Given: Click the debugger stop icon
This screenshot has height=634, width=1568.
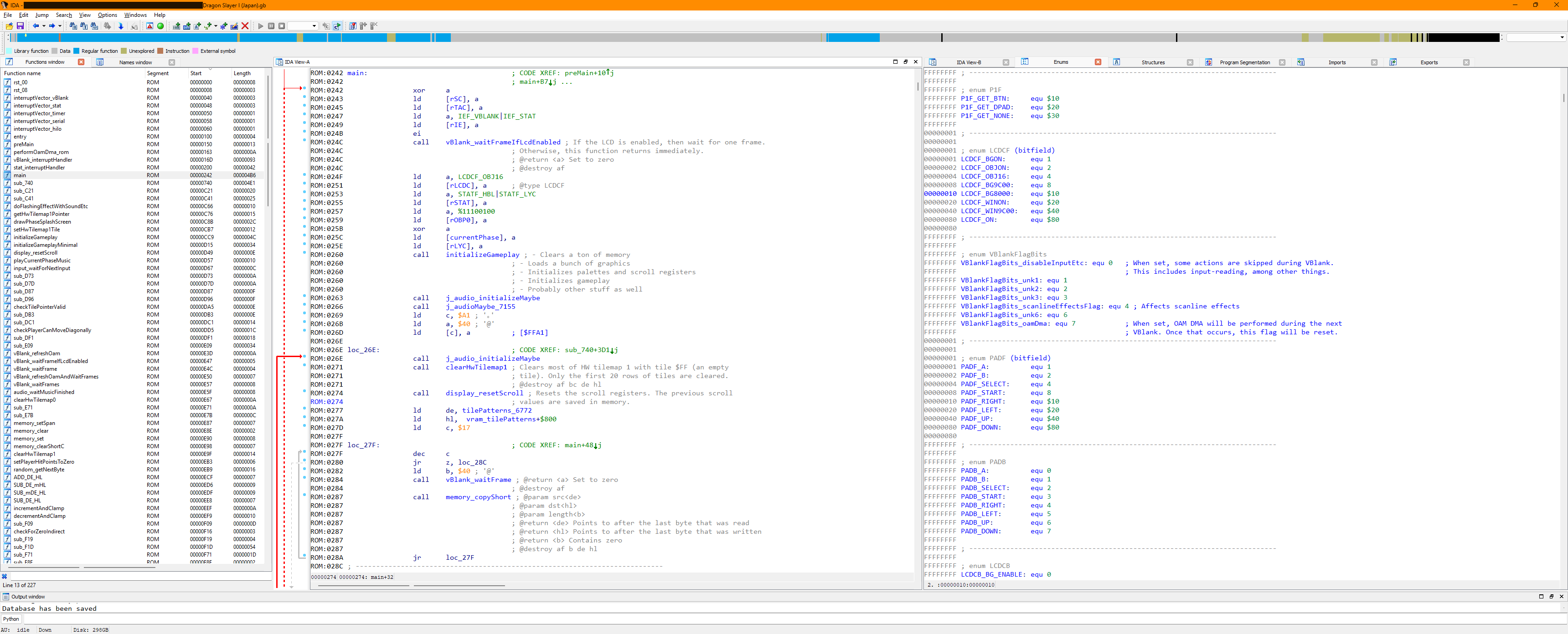Looking at the screenshot, I should point(282,26).
